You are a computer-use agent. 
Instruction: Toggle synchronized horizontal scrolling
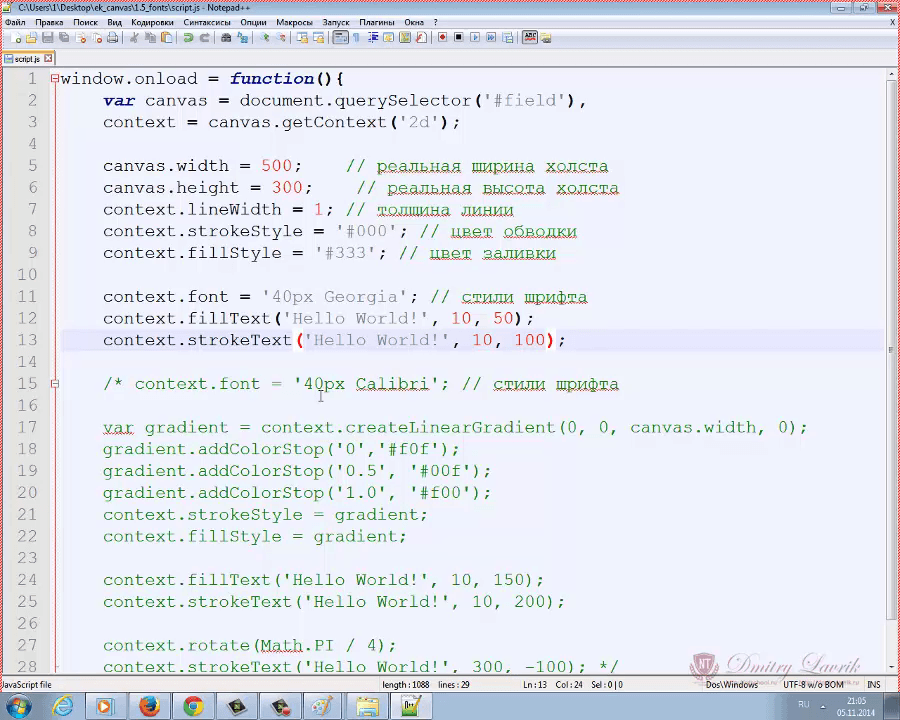[319, 38]
